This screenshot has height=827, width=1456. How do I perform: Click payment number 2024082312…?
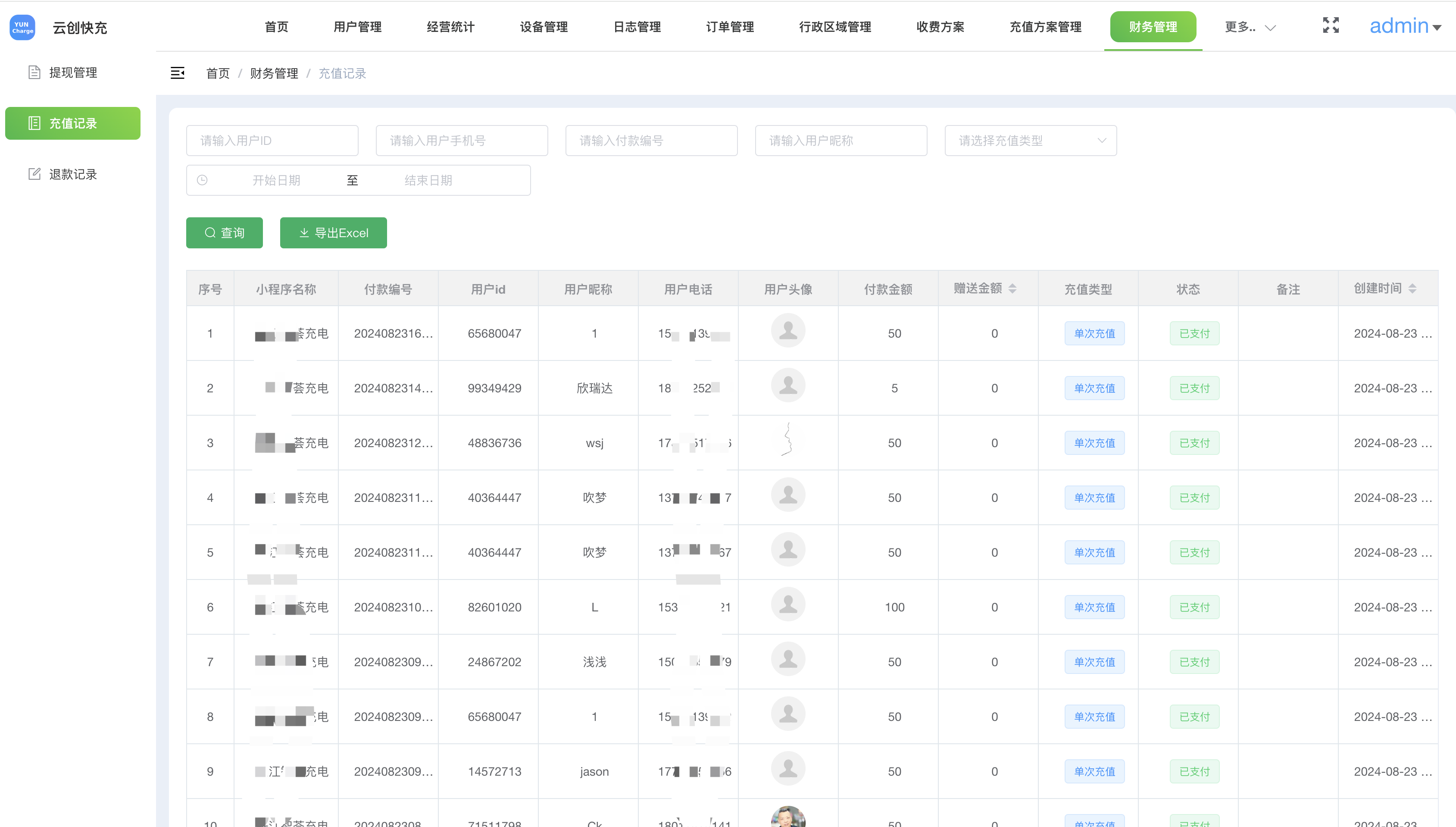coord(394,443)
